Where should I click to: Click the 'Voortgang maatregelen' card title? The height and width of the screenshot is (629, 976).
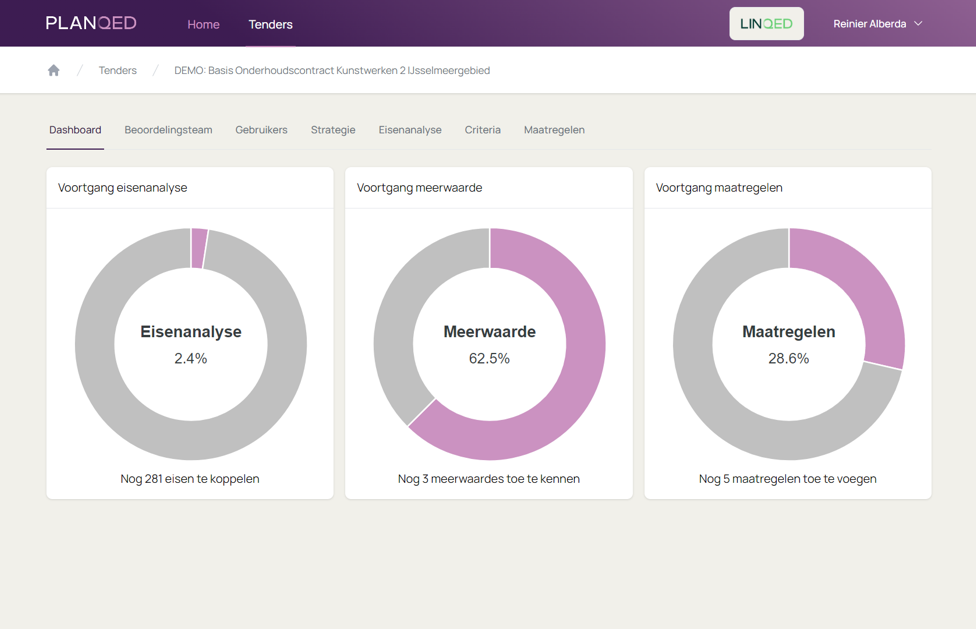point(719,188)
